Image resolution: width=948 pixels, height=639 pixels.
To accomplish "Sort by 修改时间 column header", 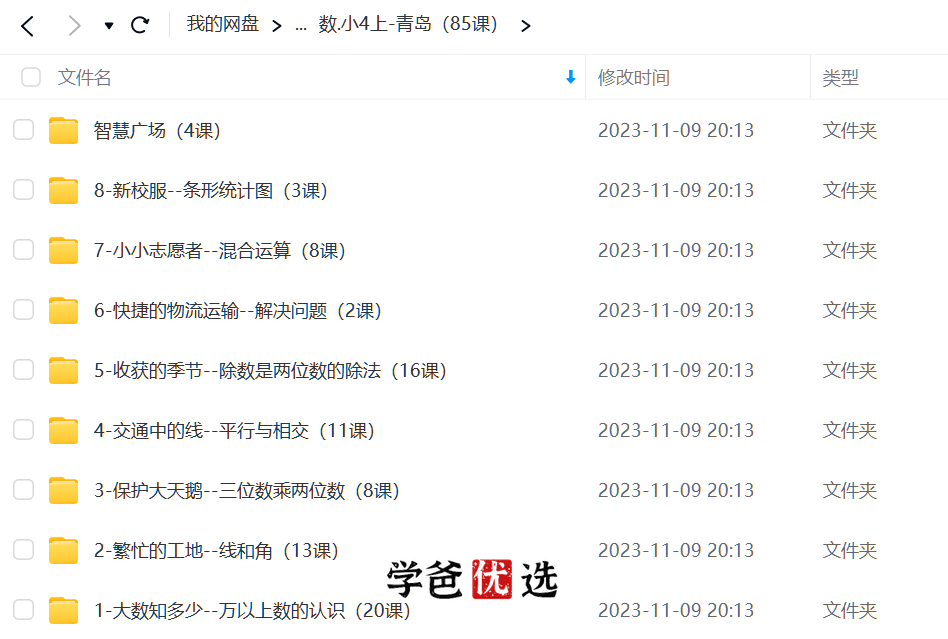I will pos(634,77).
